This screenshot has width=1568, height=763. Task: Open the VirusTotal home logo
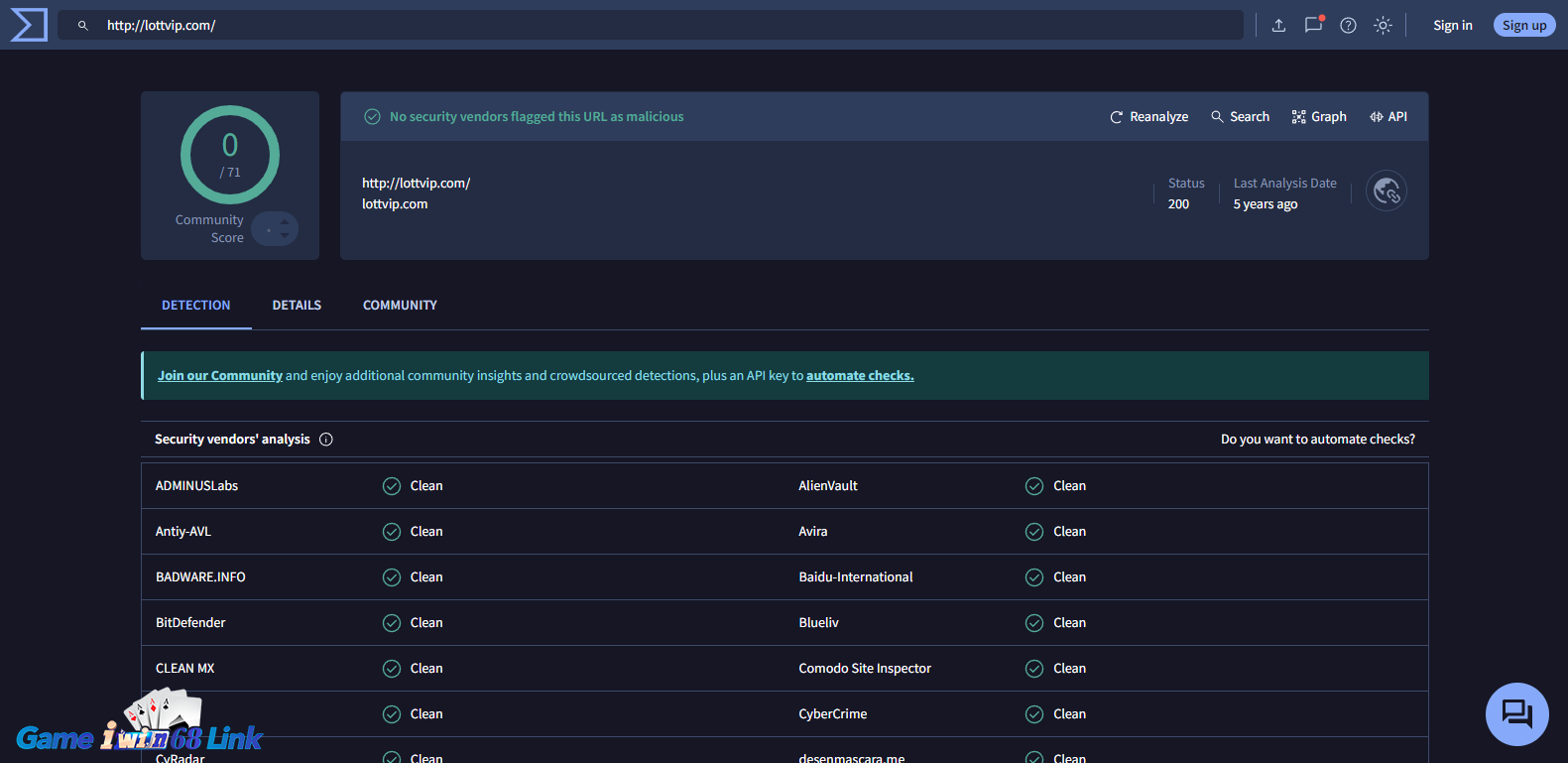(29, 25)
